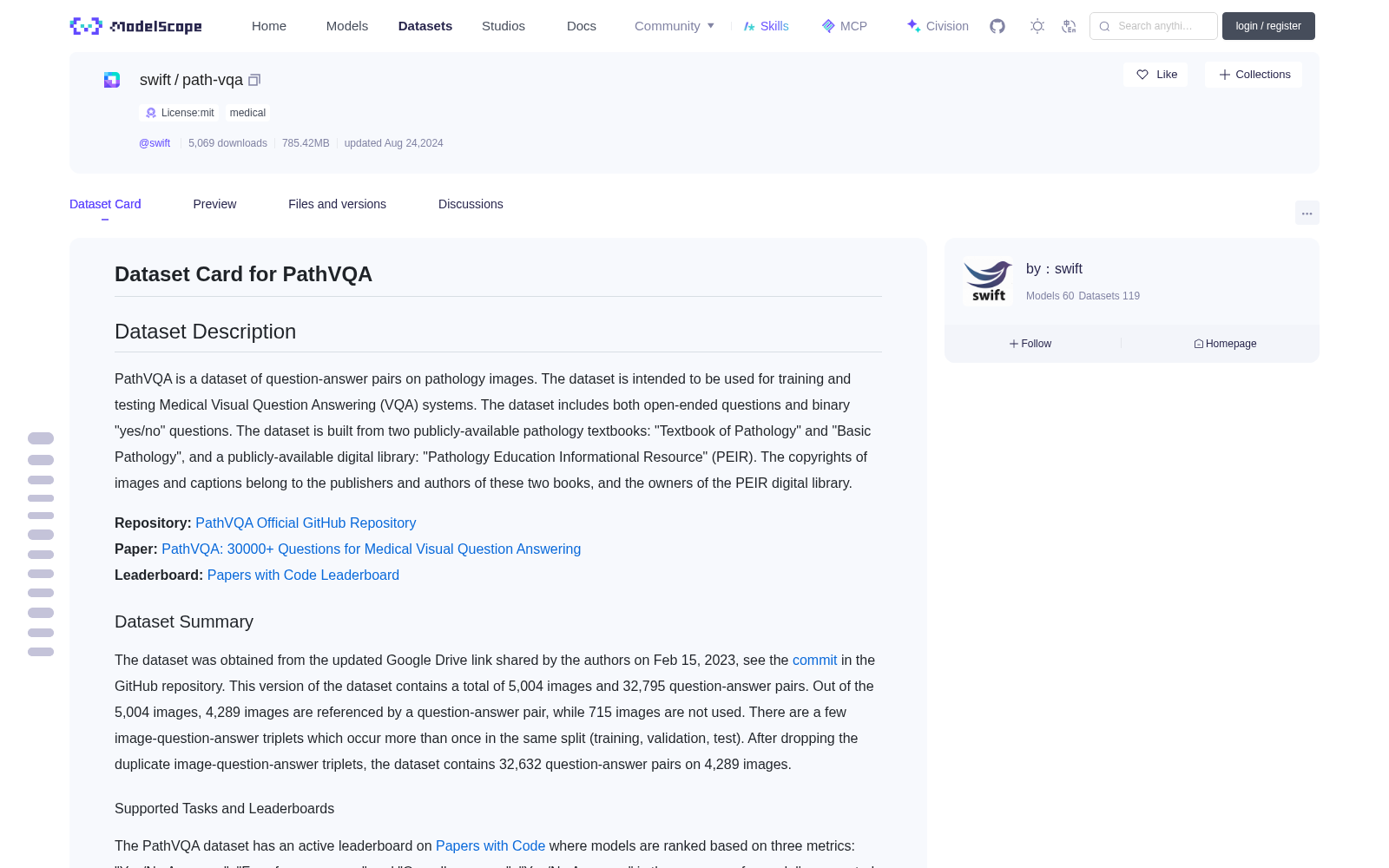Go to the Home page
The width and height of the screenshot is (1389, 868).
tap(269, 26)
